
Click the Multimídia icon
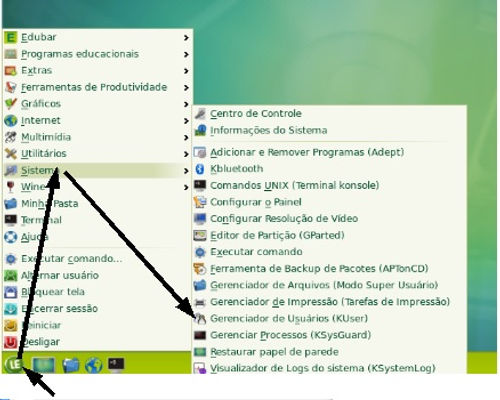(x=11, y=137)
